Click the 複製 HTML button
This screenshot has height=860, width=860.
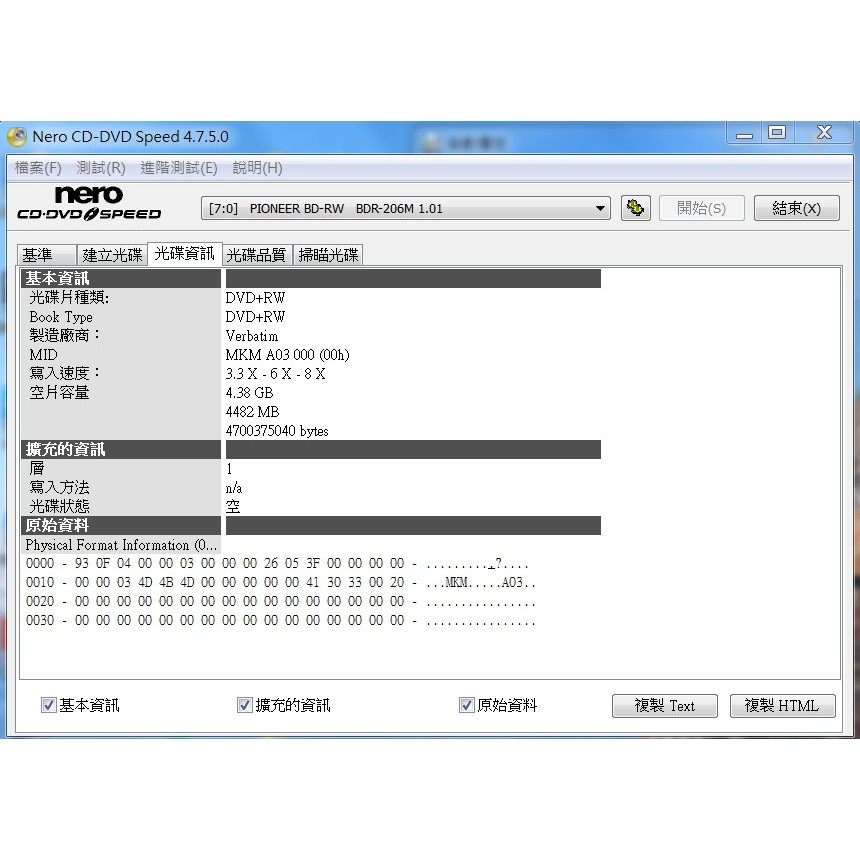782,706
